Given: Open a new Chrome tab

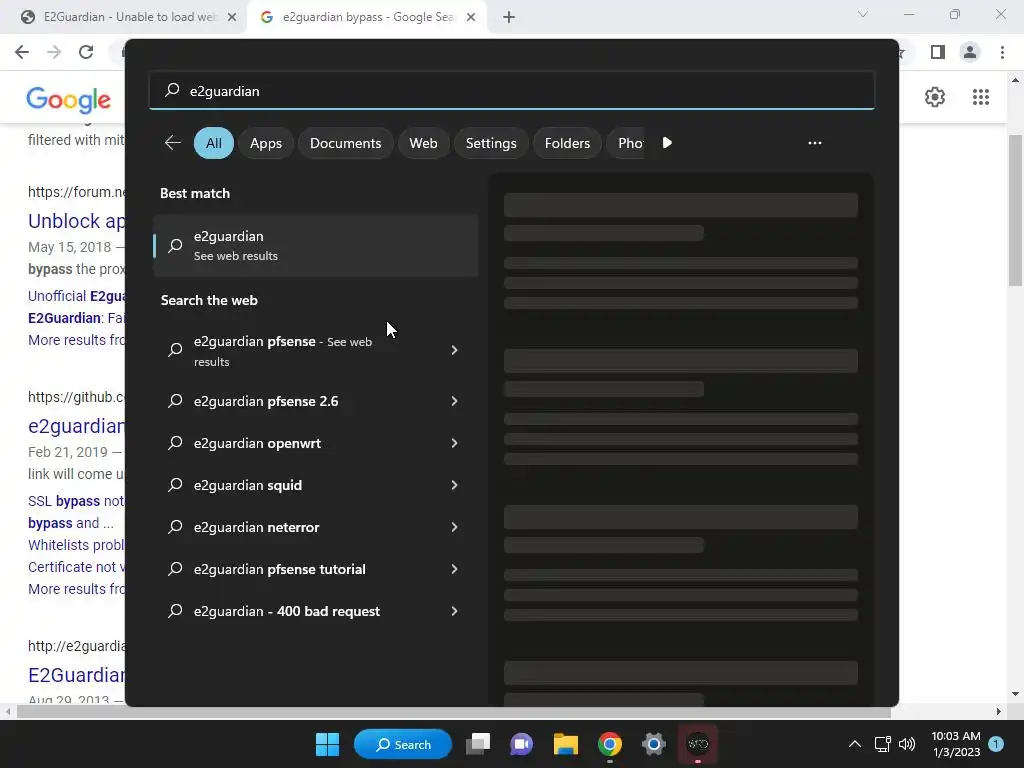Looking at the screenshot, I should [x=509, y=17].
